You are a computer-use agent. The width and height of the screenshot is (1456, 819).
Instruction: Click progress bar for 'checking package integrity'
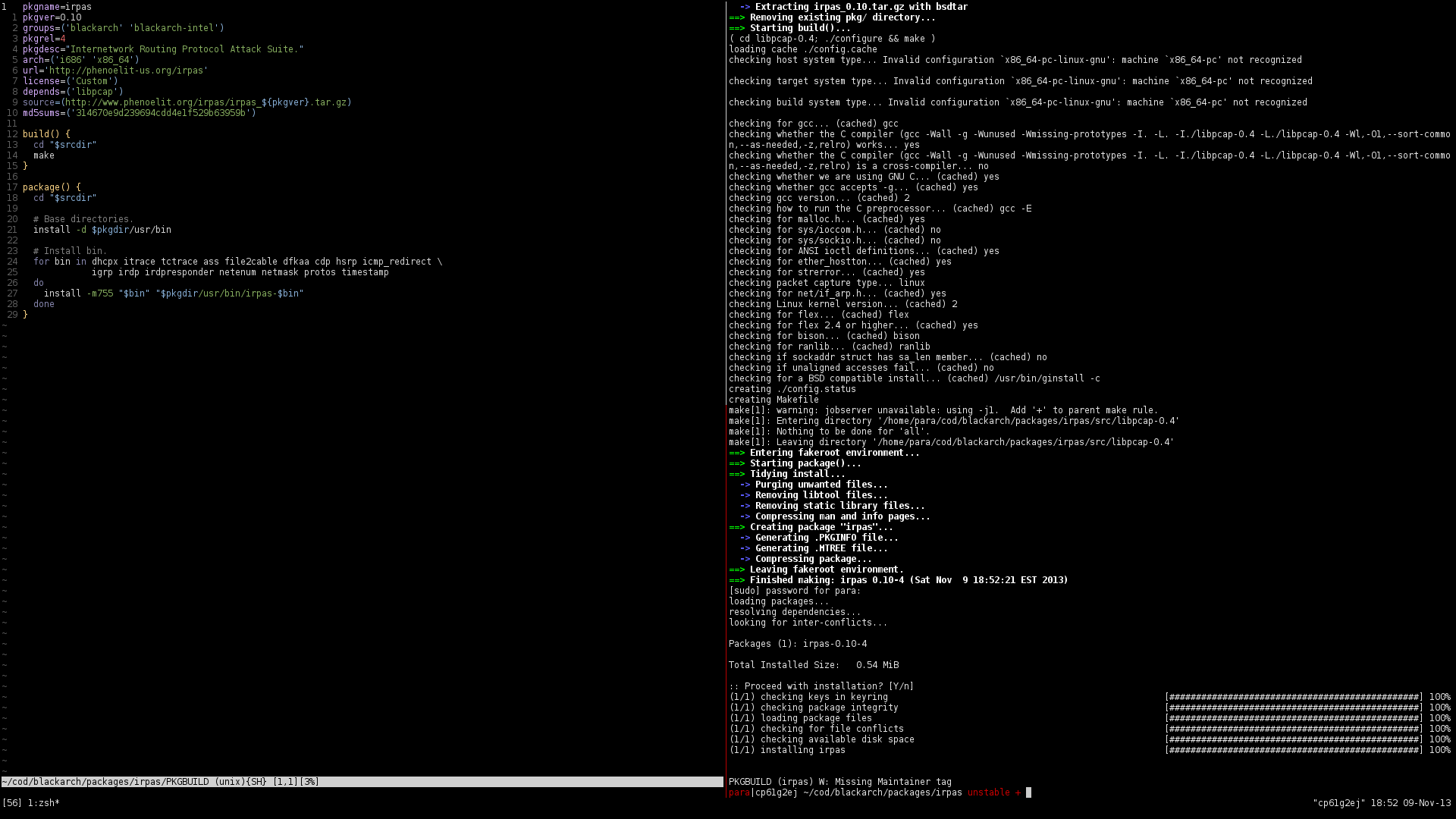point(1294,708)
